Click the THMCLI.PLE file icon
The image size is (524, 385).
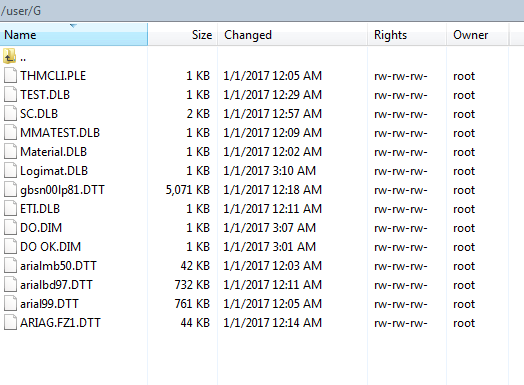click(x=10, y=75)
